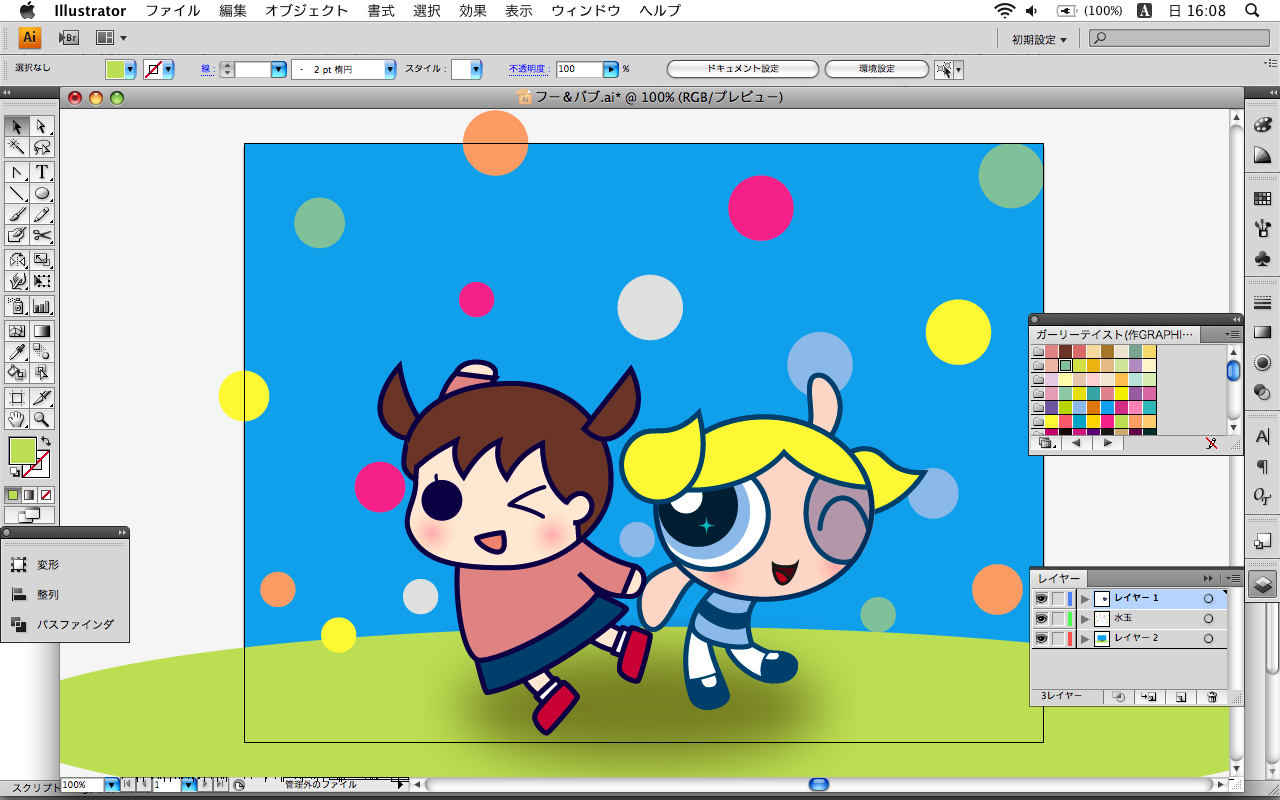Select the Direct Selection tool (white arrow)

click(42, 126)
